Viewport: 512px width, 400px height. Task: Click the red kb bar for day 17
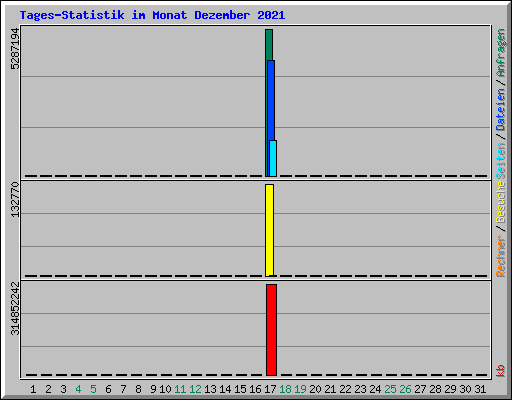pyautogui.click(x=271, y=330)
